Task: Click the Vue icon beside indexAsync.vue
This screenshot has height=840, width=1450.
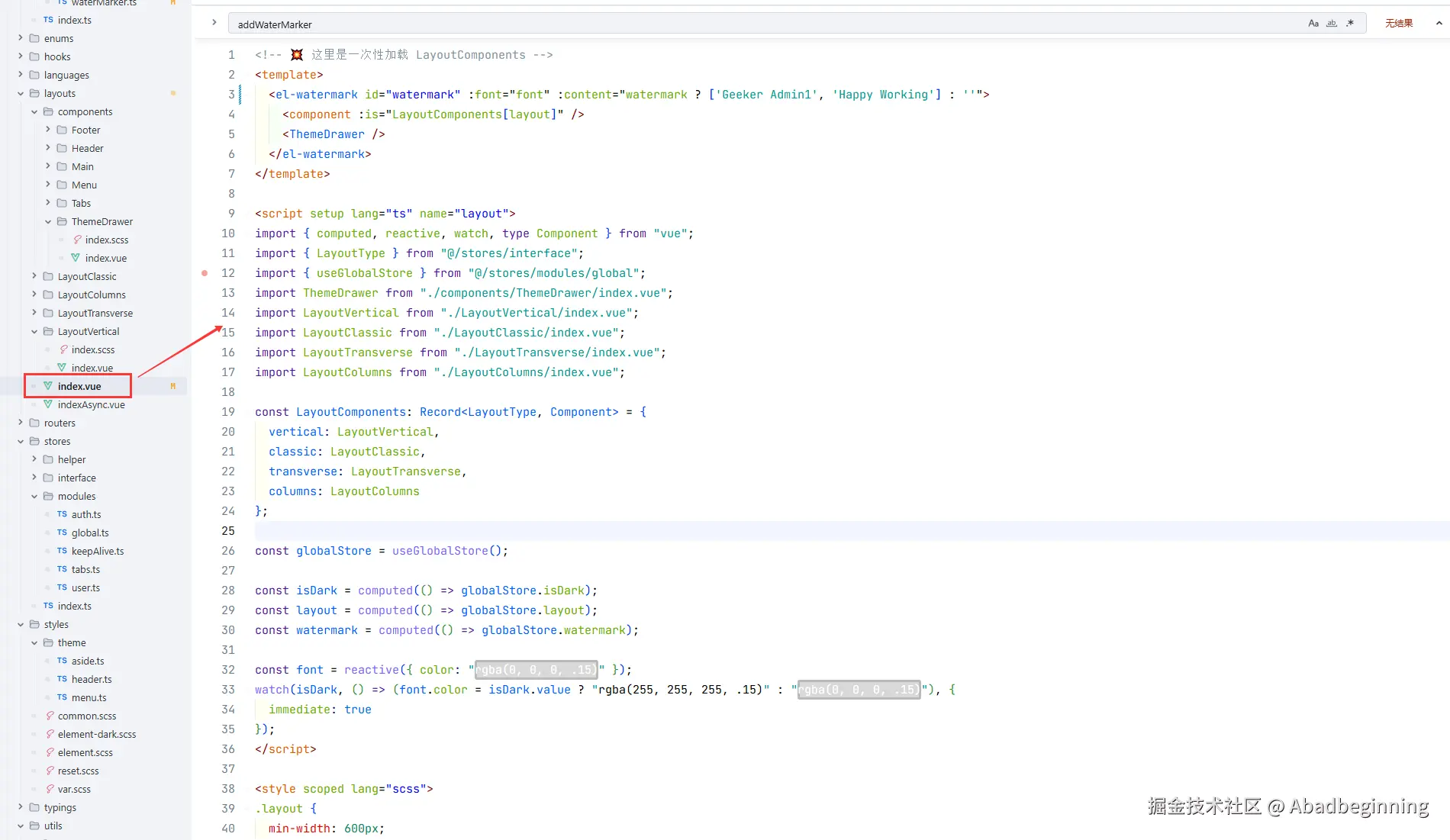Action: (x=48, y=404)
